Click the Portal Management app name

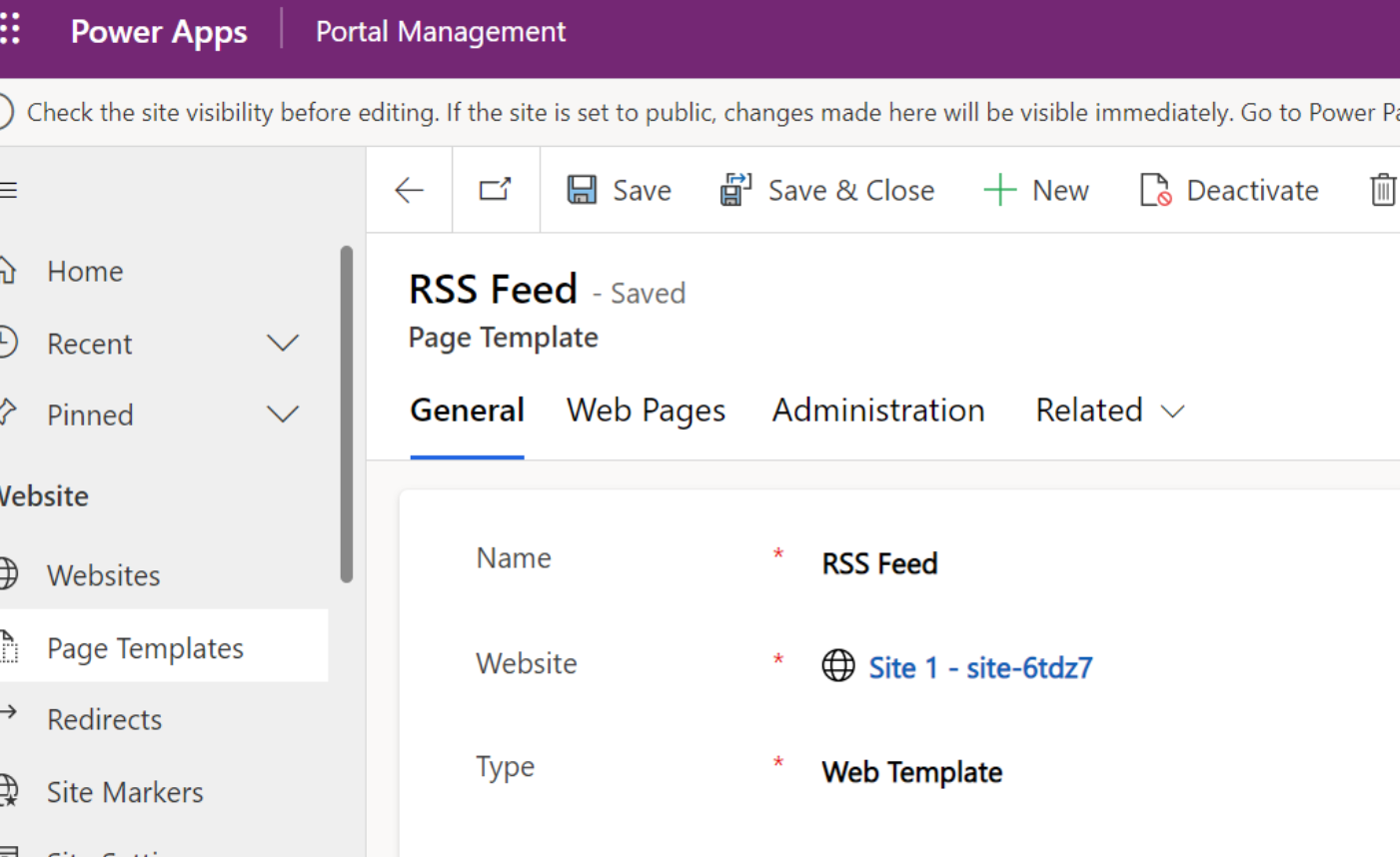[441, 31]
